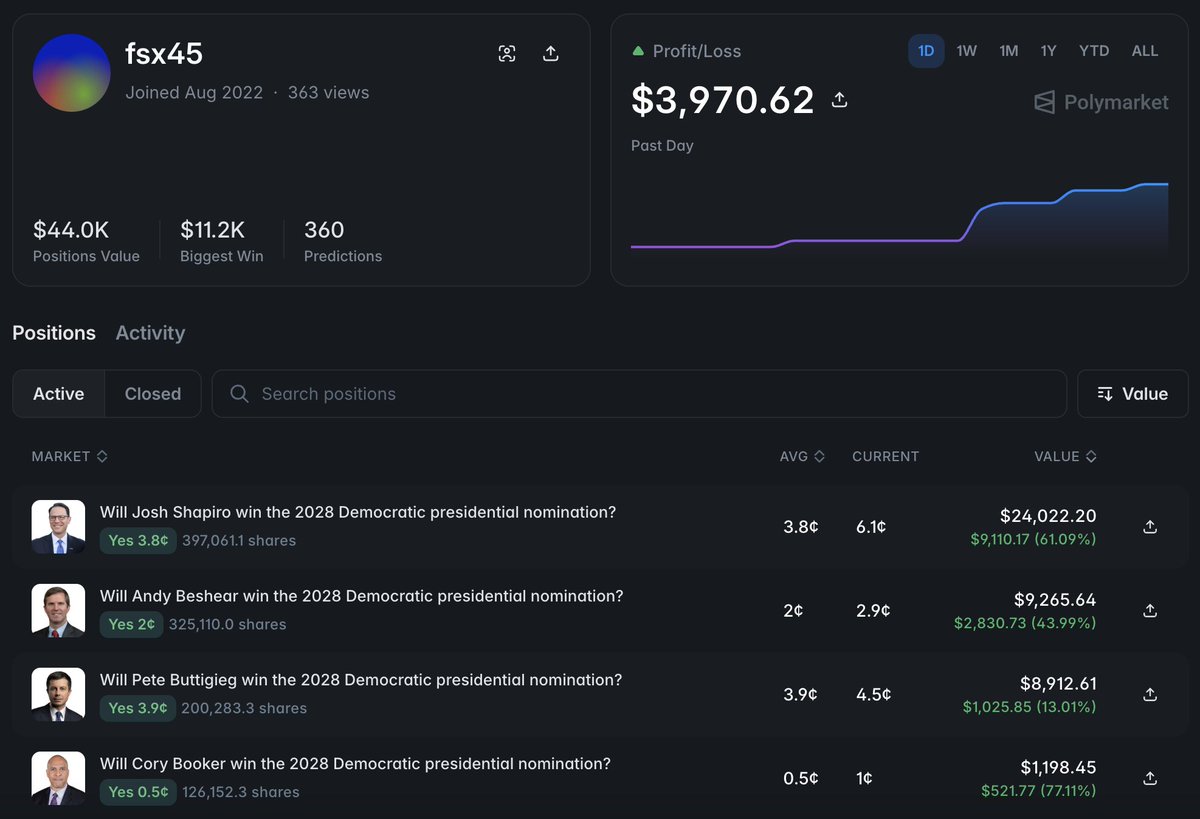
Task: Click the fsx45 gradient avatar
Action: point(71,73)
